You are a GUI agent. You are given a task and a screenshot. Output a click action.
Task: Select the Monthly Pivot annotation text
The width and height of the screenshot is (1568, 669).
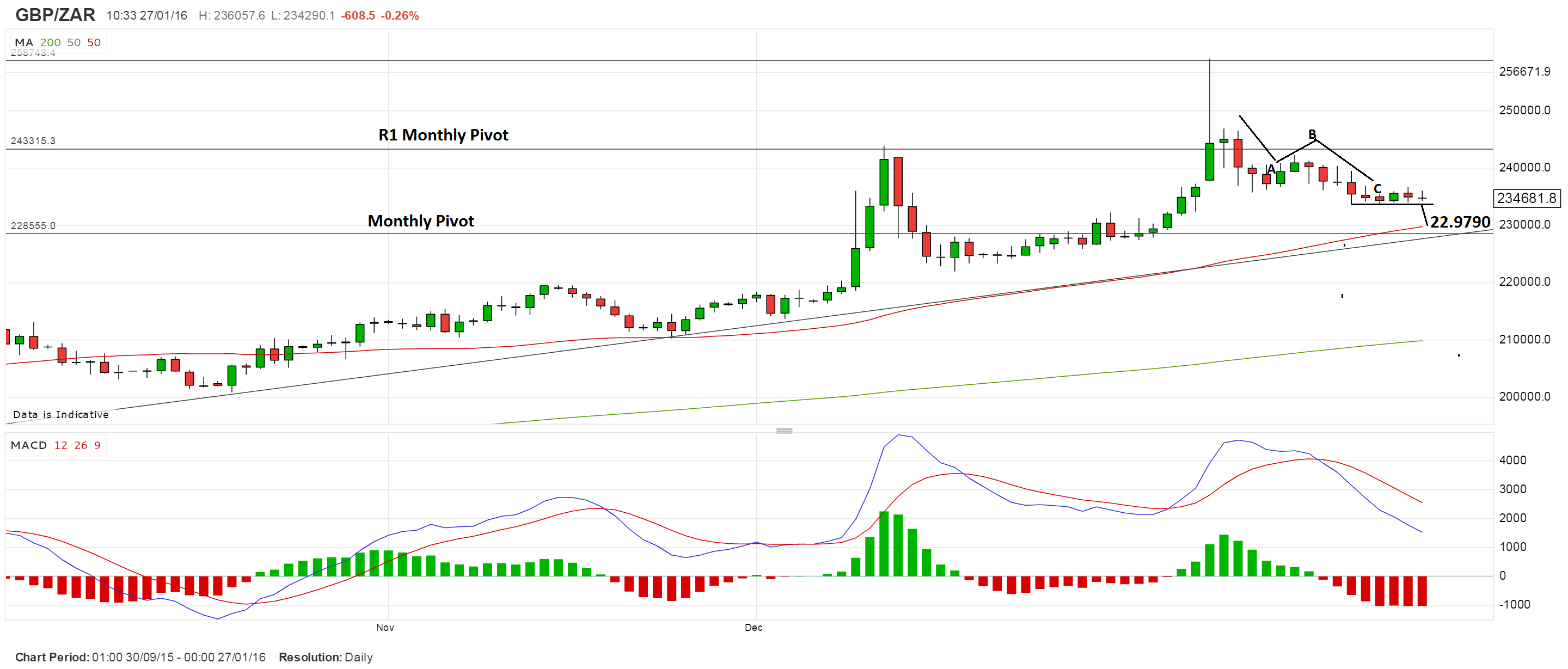[421, 221]
